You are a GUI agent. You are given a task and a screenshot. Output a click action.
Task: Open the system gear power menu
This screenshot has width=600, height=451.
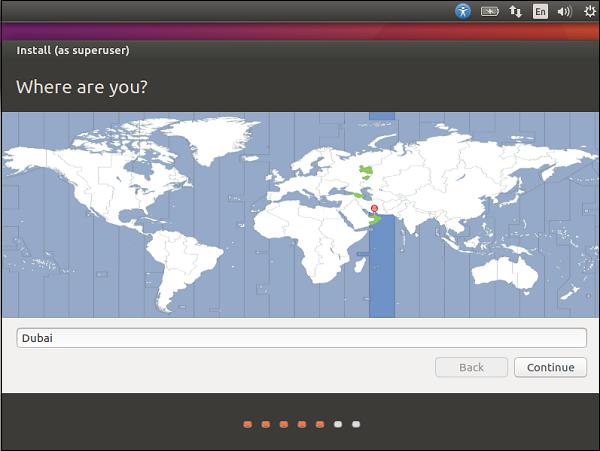[x=587, y=12]
